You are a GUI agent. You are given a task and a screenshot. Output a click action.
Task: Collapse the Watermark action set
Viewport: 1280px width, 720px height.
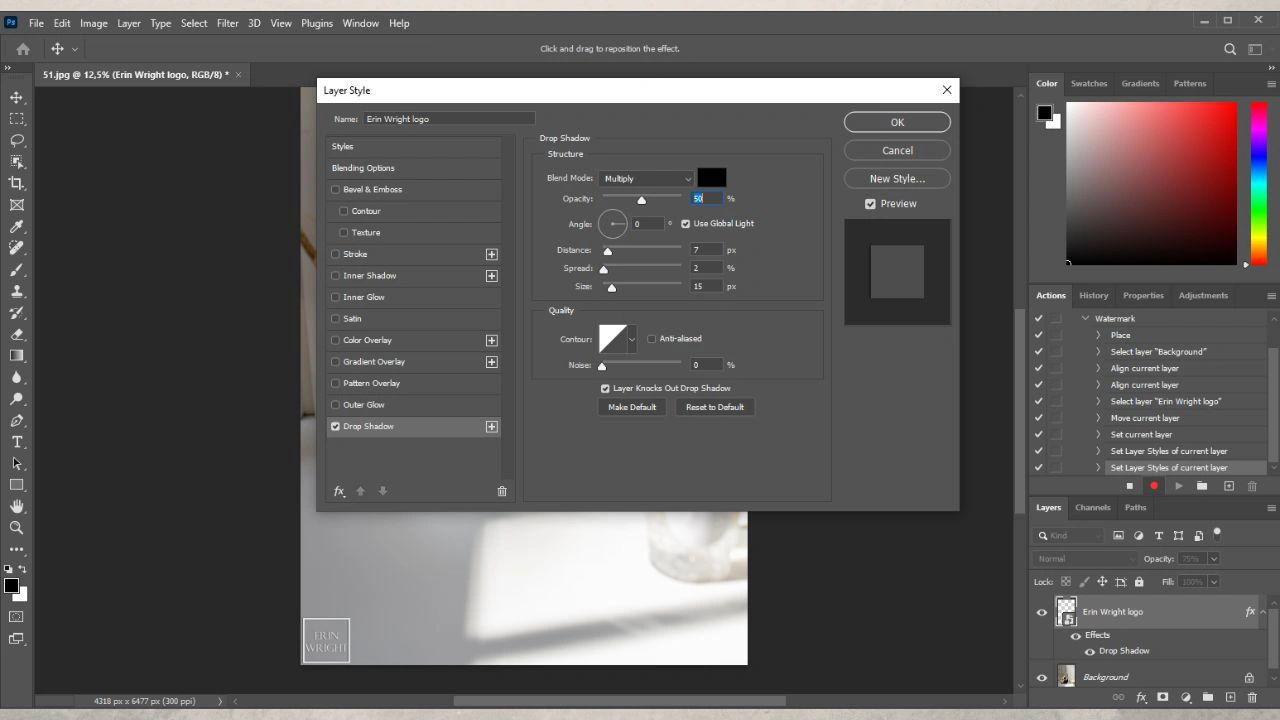click(1086, 318)
